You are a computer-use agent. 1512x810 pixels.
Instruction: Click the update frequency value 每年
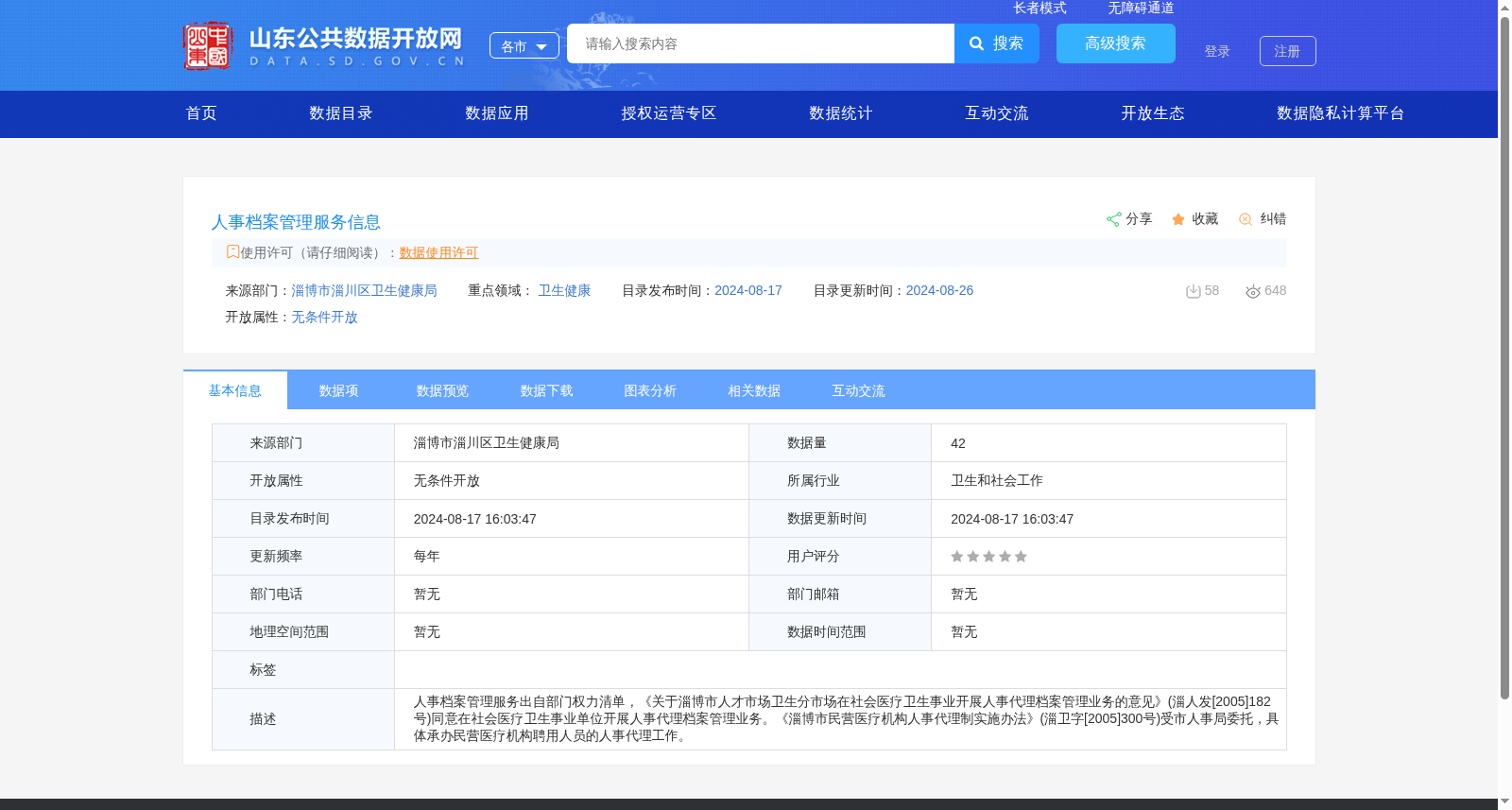pyautogui.click(x=427, y=556)
